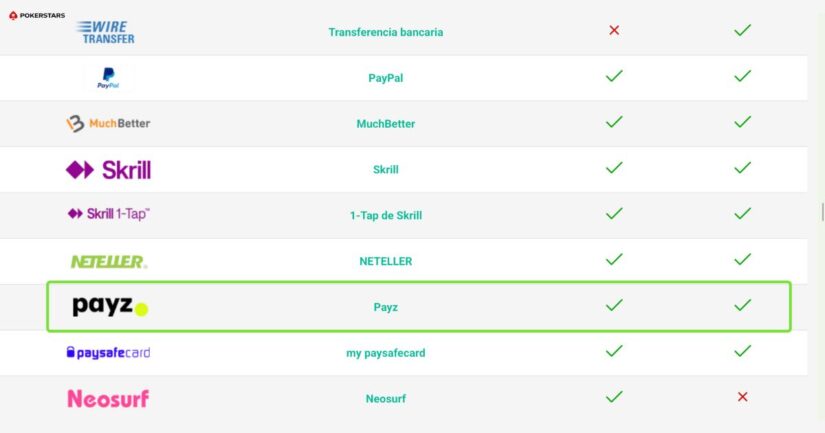The height and width of the screenshot is (433, 825).
Task: Open the Transferencia bancaria link
Action: pos(385,32)
